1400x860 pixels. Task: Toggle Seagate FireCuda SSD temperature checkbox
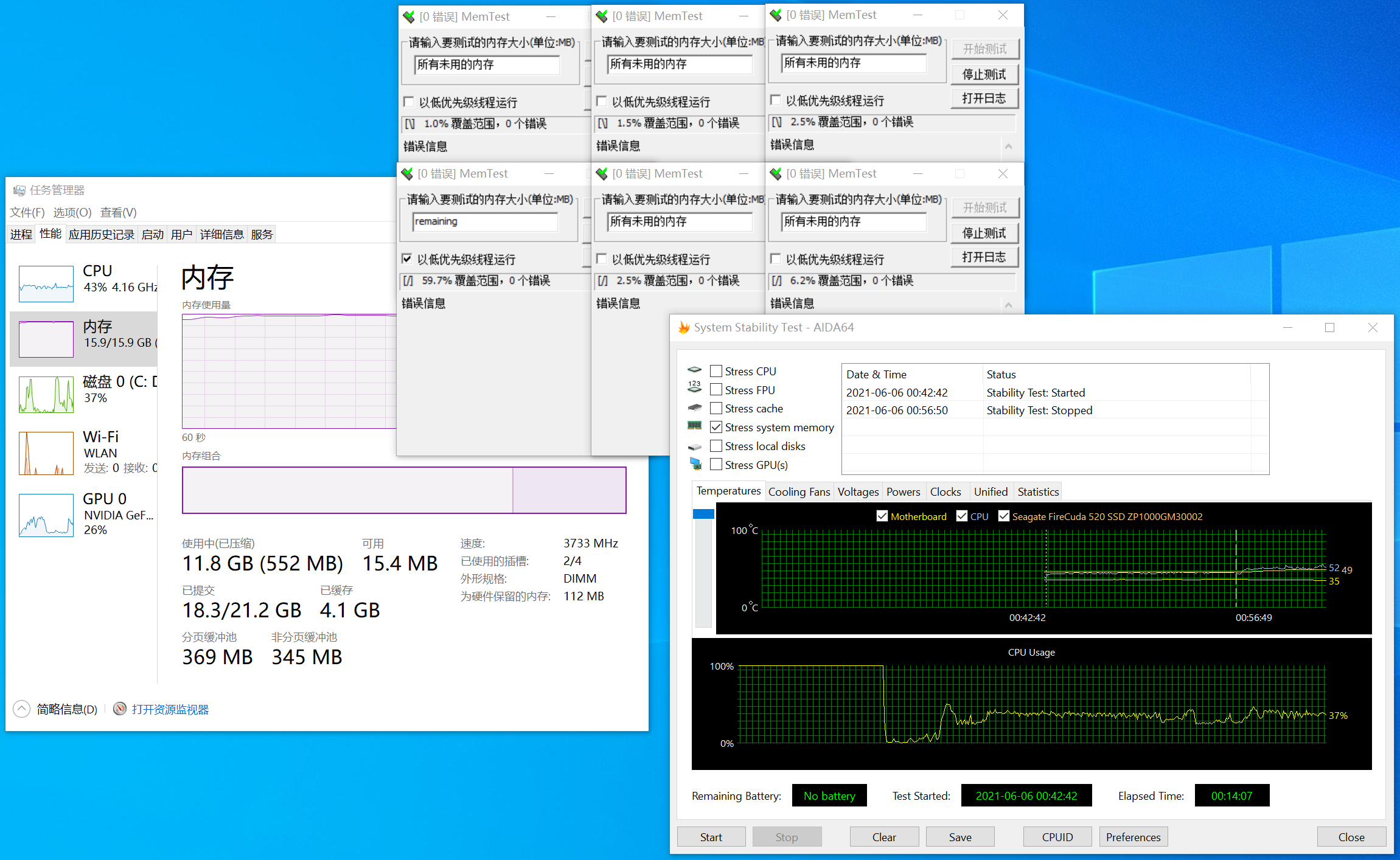pyautogui.click(x=1004, y=516)
